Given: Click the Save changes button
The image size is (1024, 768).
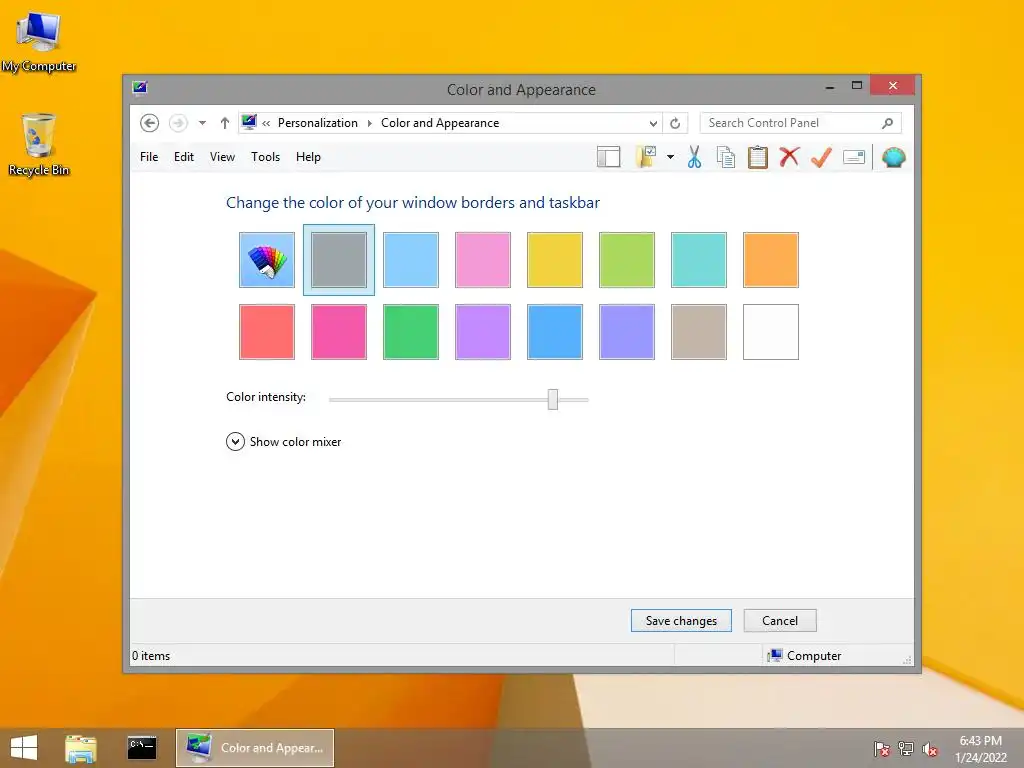Looking at the screenshot, I should pyautogui.click(x=681, y=620).
